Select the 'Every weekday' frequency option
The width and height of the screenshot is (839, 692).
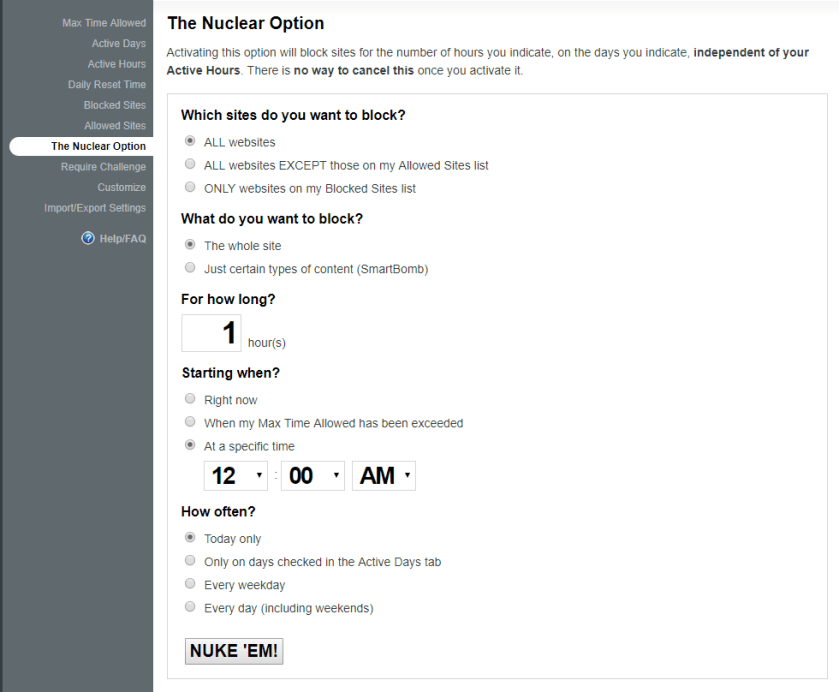point(190,585)
